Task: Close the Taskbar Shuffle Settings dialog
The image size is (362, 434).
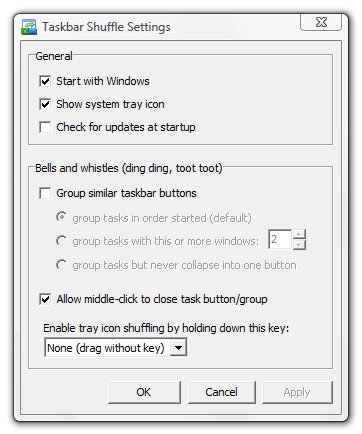Action: click(321, 22)
